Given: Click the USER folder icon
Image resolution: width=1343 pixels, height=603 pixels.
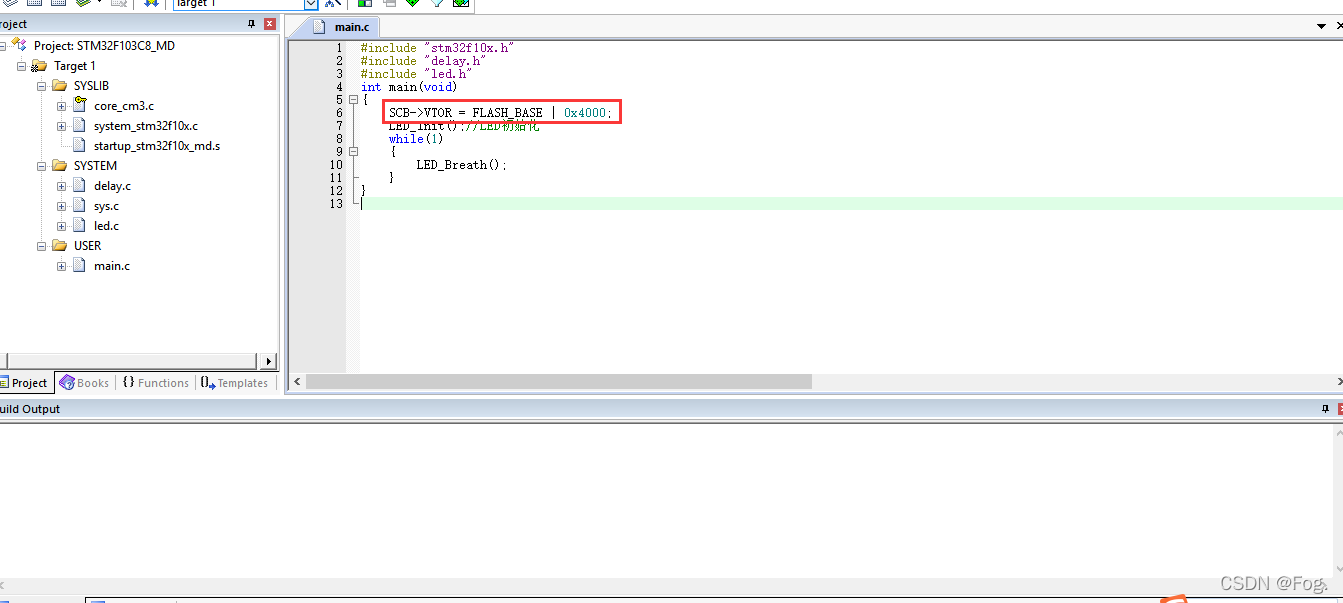Looking at the screenshot, I should [59, 246].
